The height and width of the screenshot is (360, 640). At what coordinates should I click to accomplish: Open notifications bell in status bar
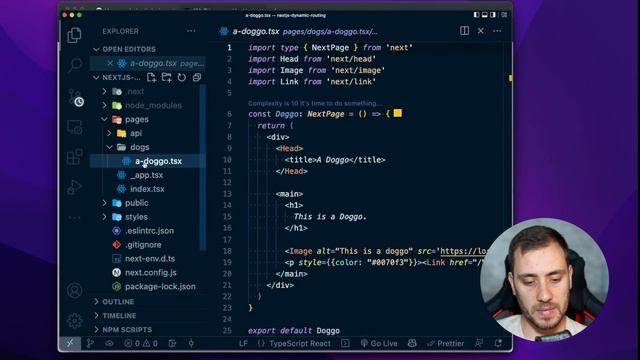[498, 343]
